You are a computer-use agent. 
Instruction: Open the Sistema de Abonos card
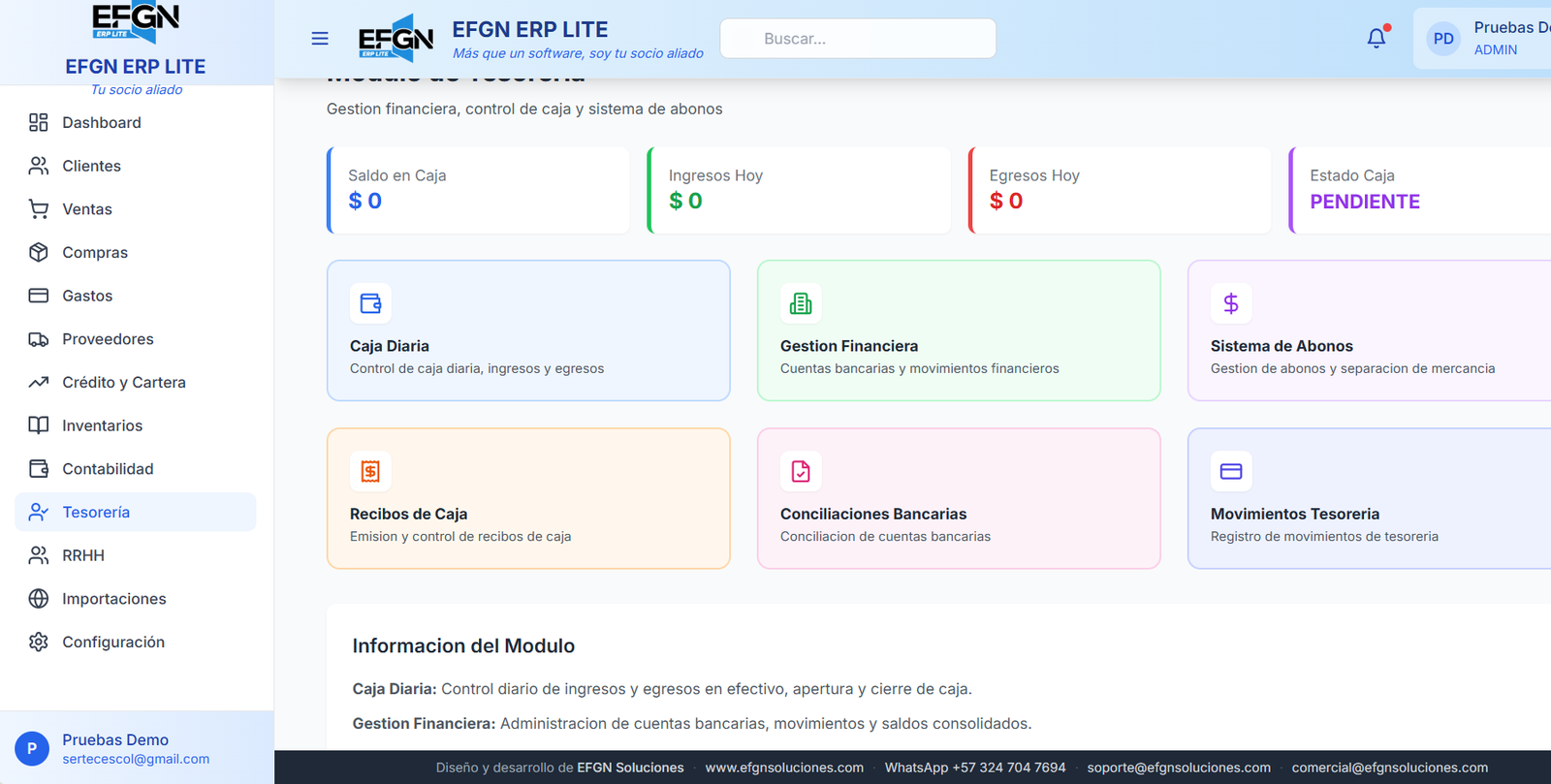click(x=1369, y=330)
